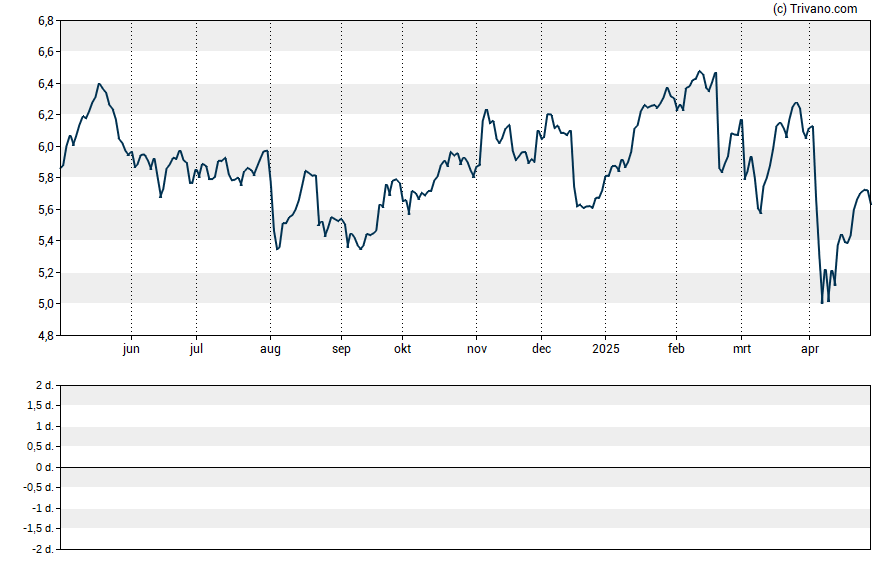Click the '6,8' price axis label
The image size is (888, 565).
tap(46, 21)
